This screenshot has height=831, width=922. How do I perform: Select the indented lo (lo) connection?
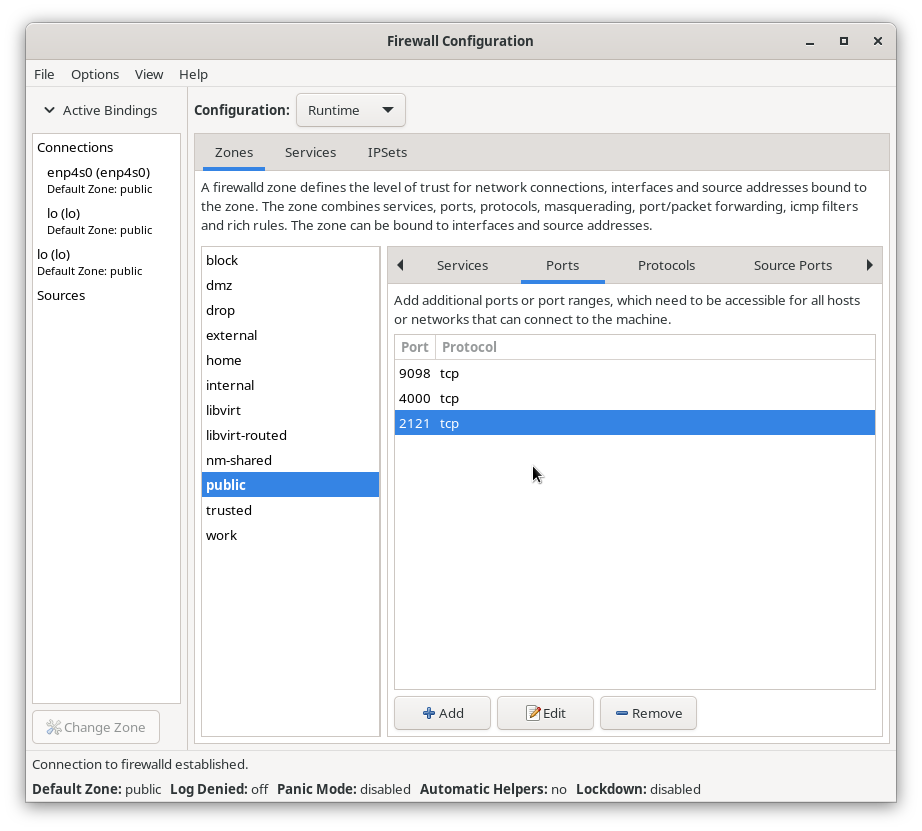pyautogui.click(x=106, y=221)
